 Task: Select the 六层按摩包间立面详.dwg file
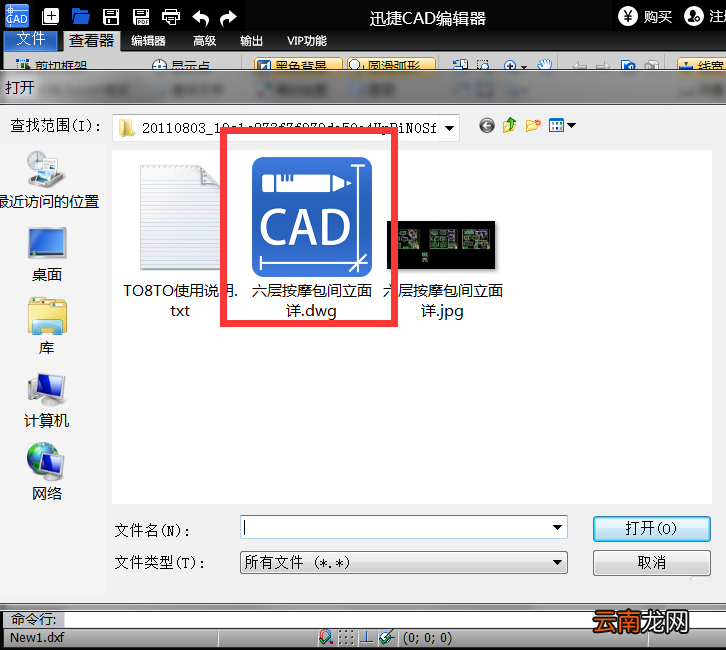point(311,238)
